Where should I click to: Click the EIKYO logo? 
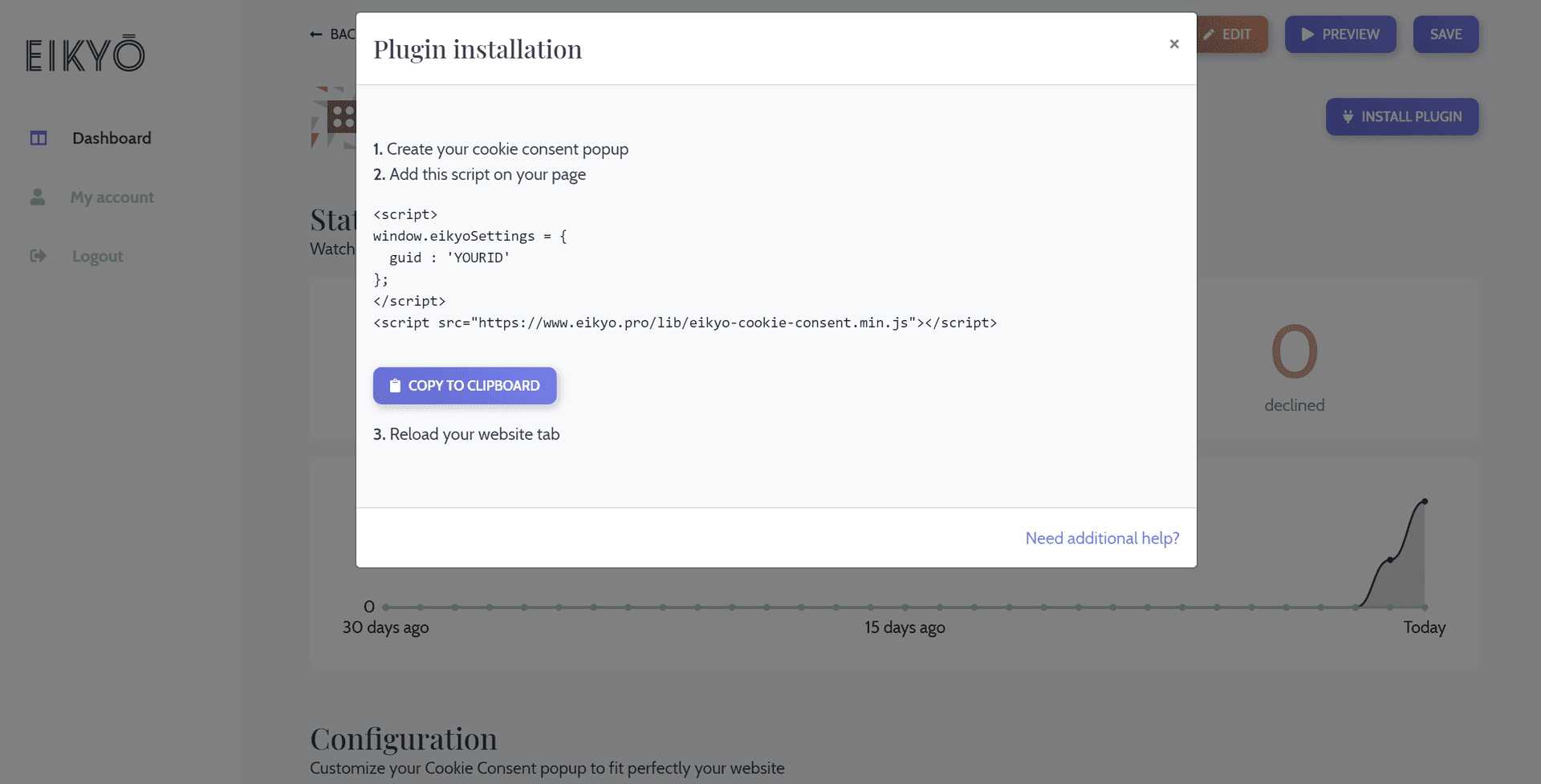tap(85, 54)
